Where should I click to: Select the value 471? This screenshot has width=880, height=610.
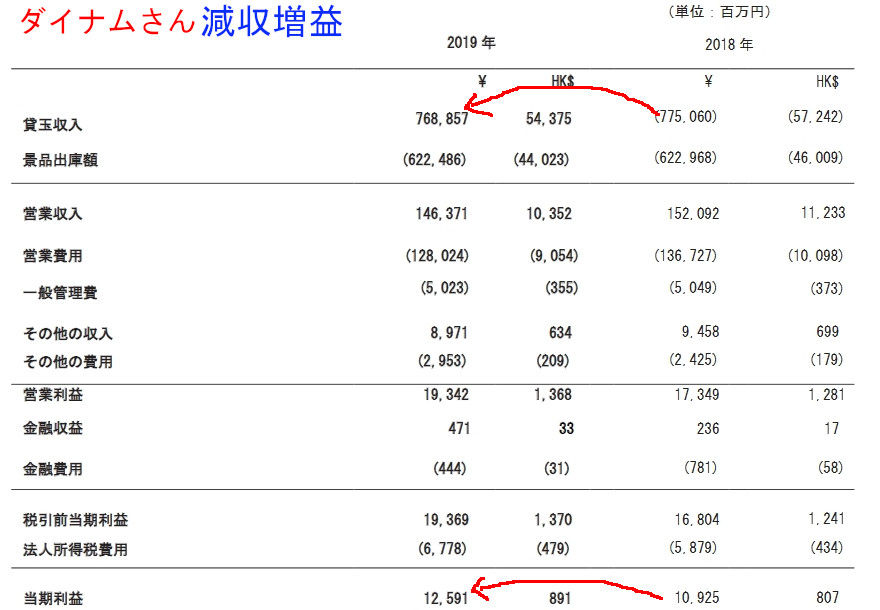pos(459,428)
